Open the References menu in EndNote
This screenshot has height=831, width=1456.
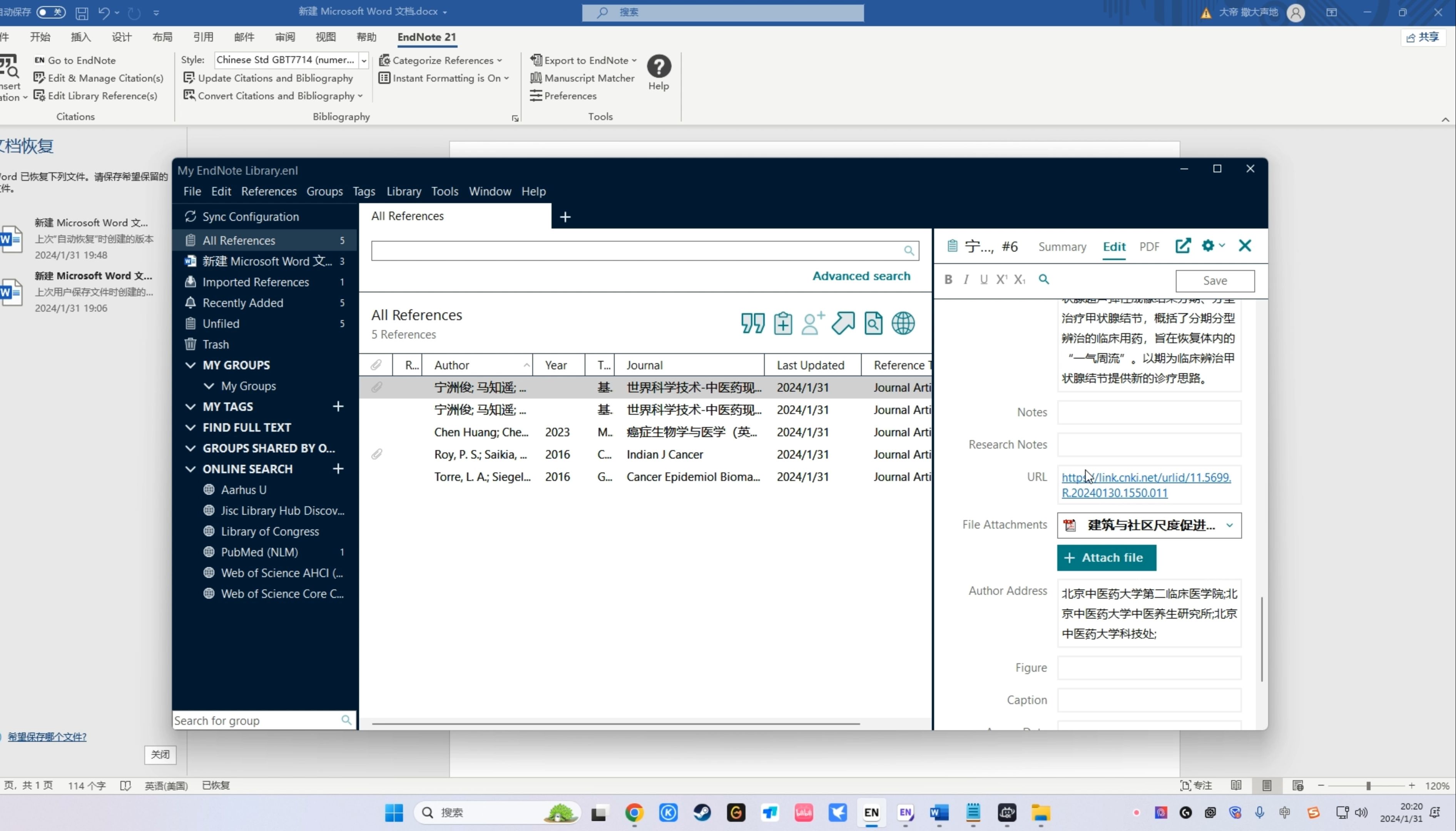point(268,191)
